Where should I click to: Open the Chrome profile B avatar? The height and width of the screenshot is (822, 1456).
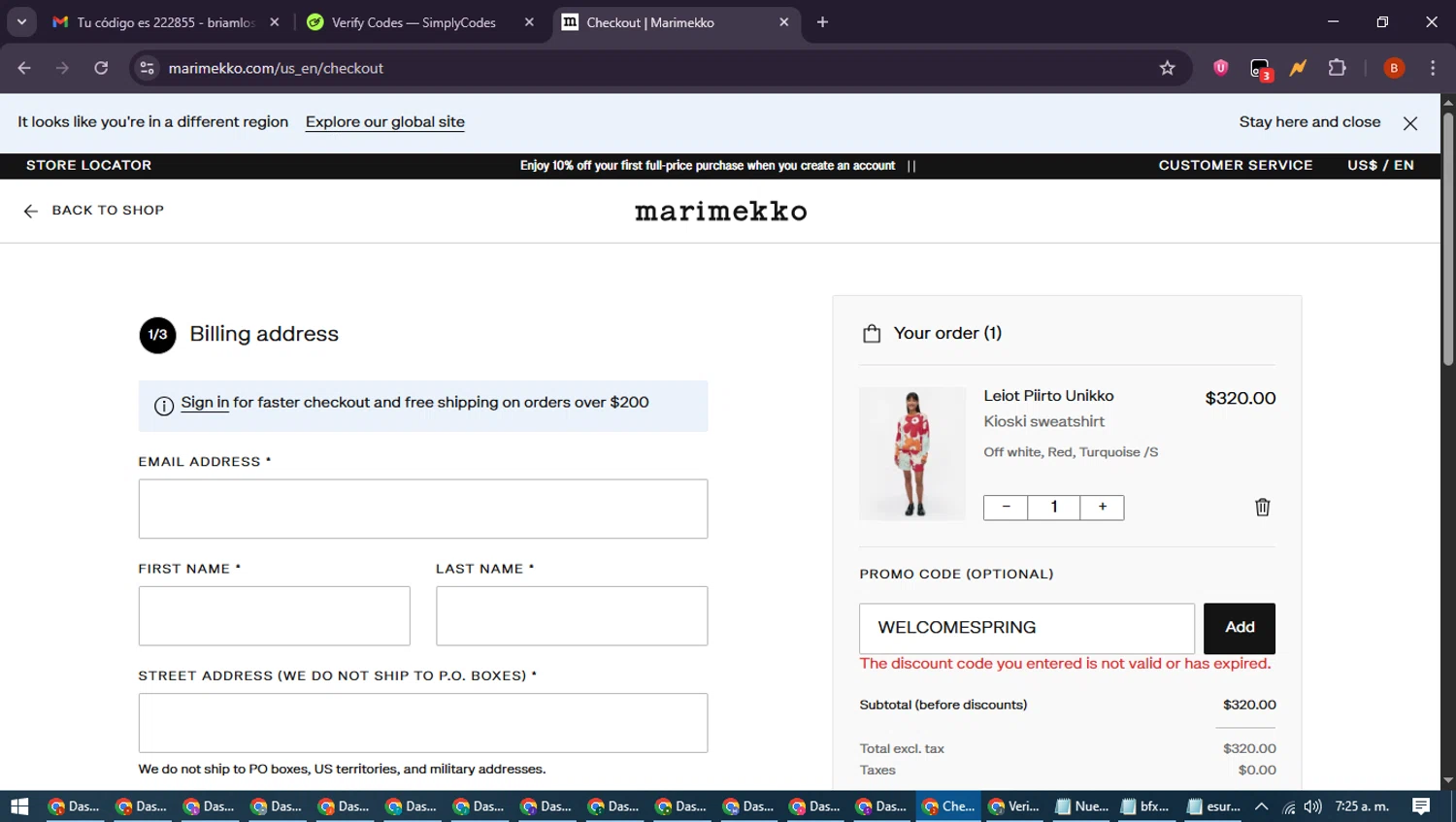1394,68
